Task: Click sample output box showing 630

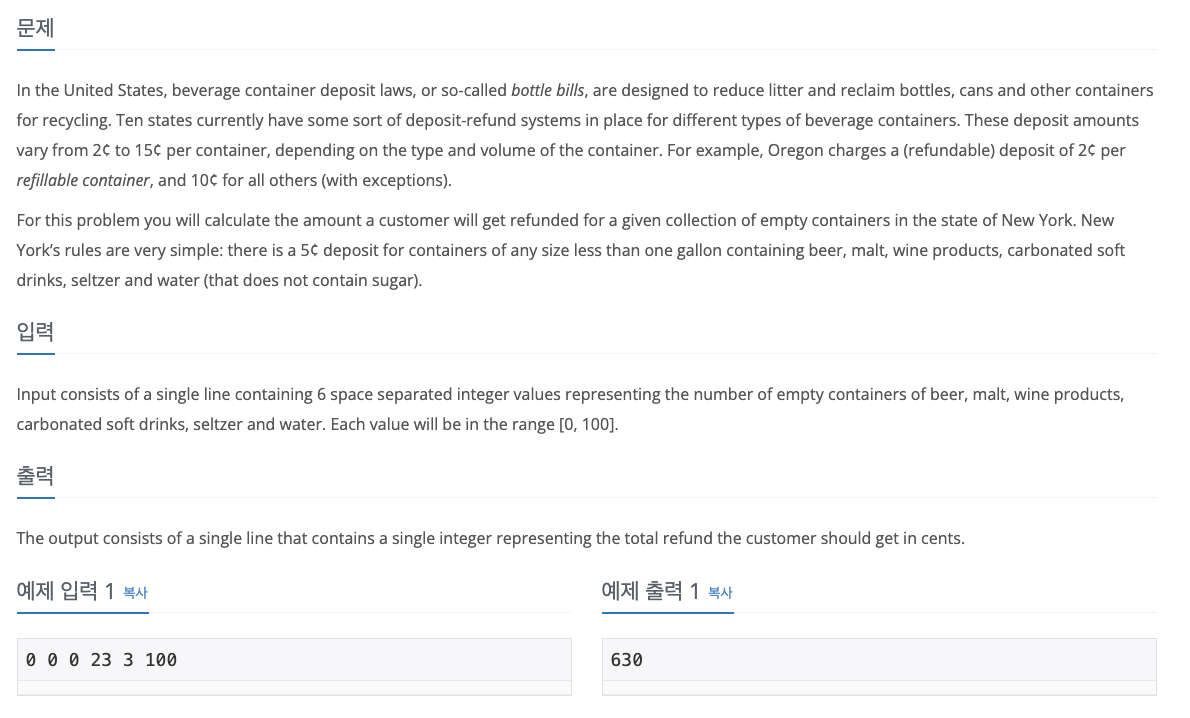Action: pyautogui.click(x=879, y=660)
